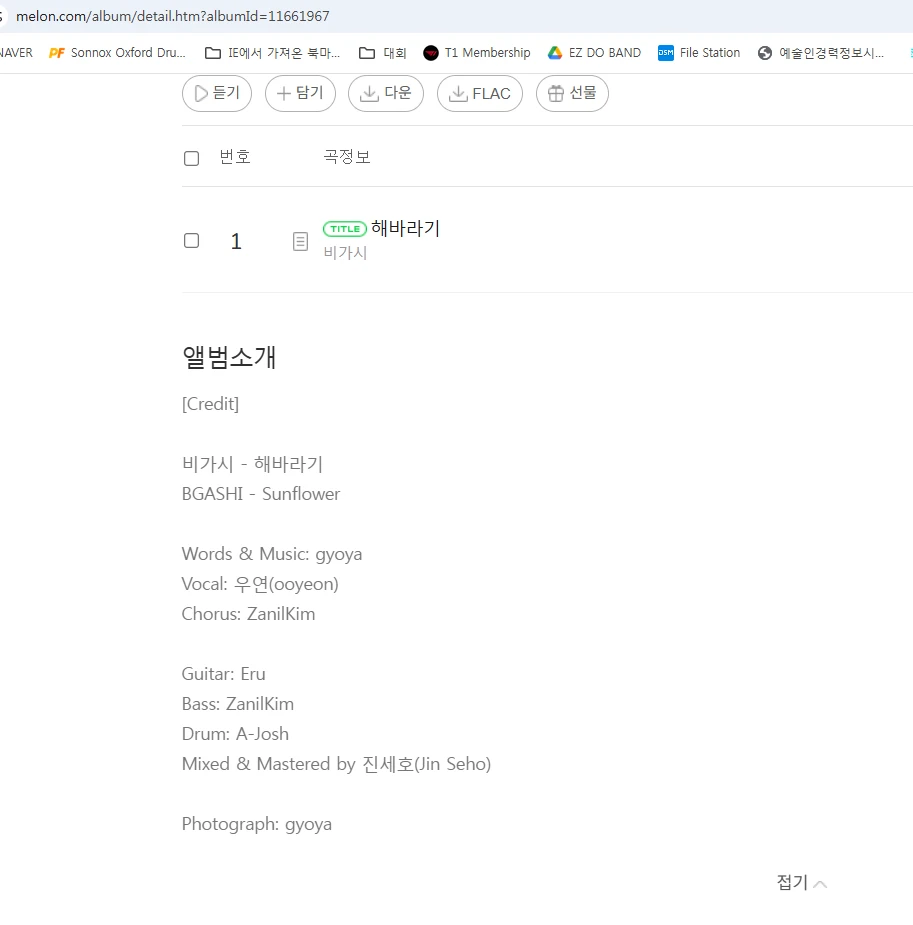This screenshot has width=913, height=925.
Task: Open the FLAC download option
Action: [x=479, y=92]
